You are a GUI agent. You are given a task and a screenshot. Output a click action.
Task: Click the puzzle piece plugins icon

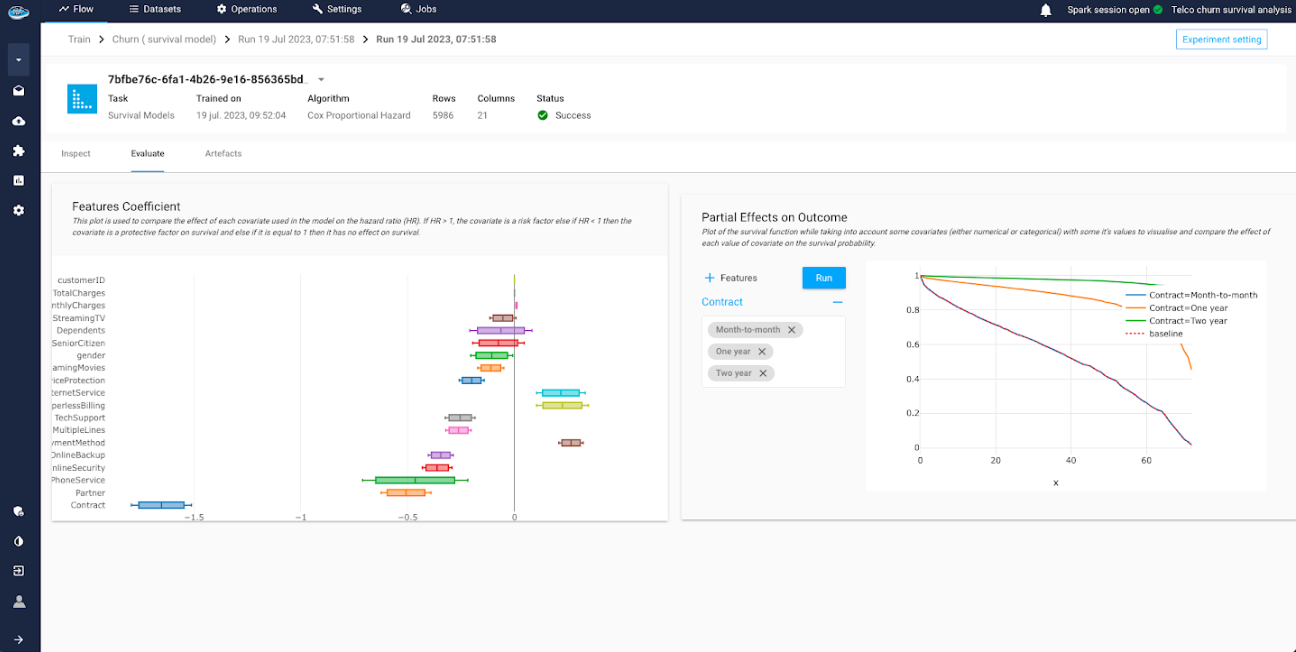pyautogui.click(x=19, y=151)
